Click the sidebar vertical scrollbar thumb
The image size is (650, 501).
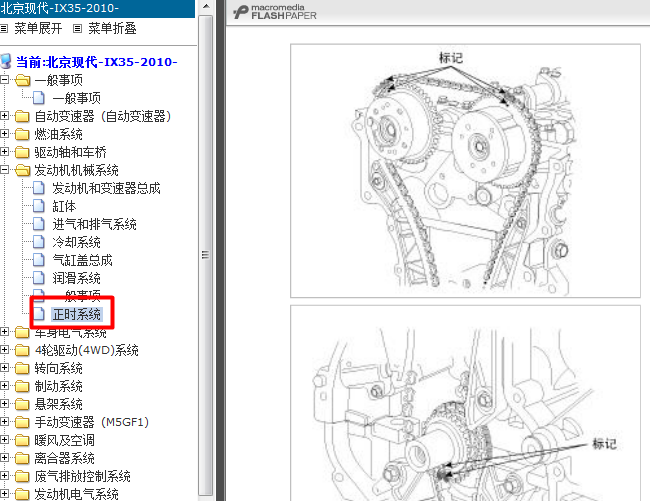(206, 255)
